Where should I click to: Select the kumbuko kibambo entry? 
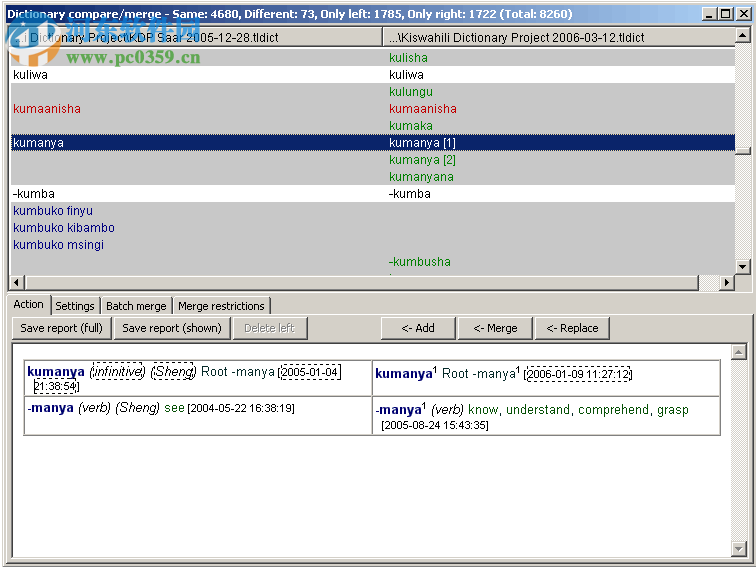click(64, 228)
